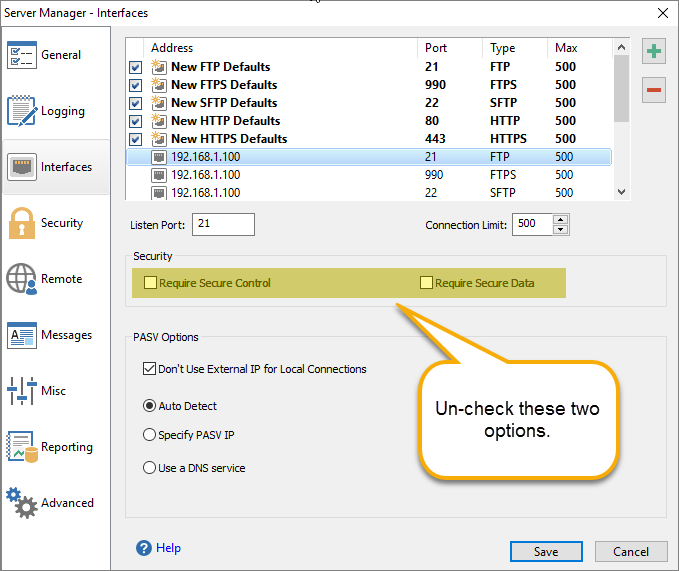The height and width of the screenshot is (571, 679).
Task: Switch to the Reporting section label
Action: click(67, 447)
